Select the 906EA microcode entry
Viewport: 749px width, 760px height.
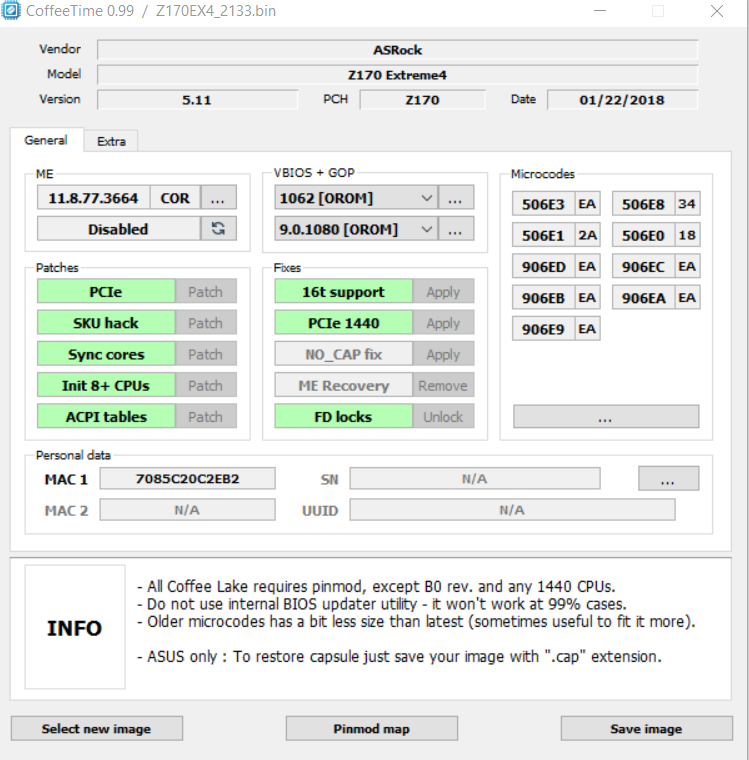click(x=656, y=298)
